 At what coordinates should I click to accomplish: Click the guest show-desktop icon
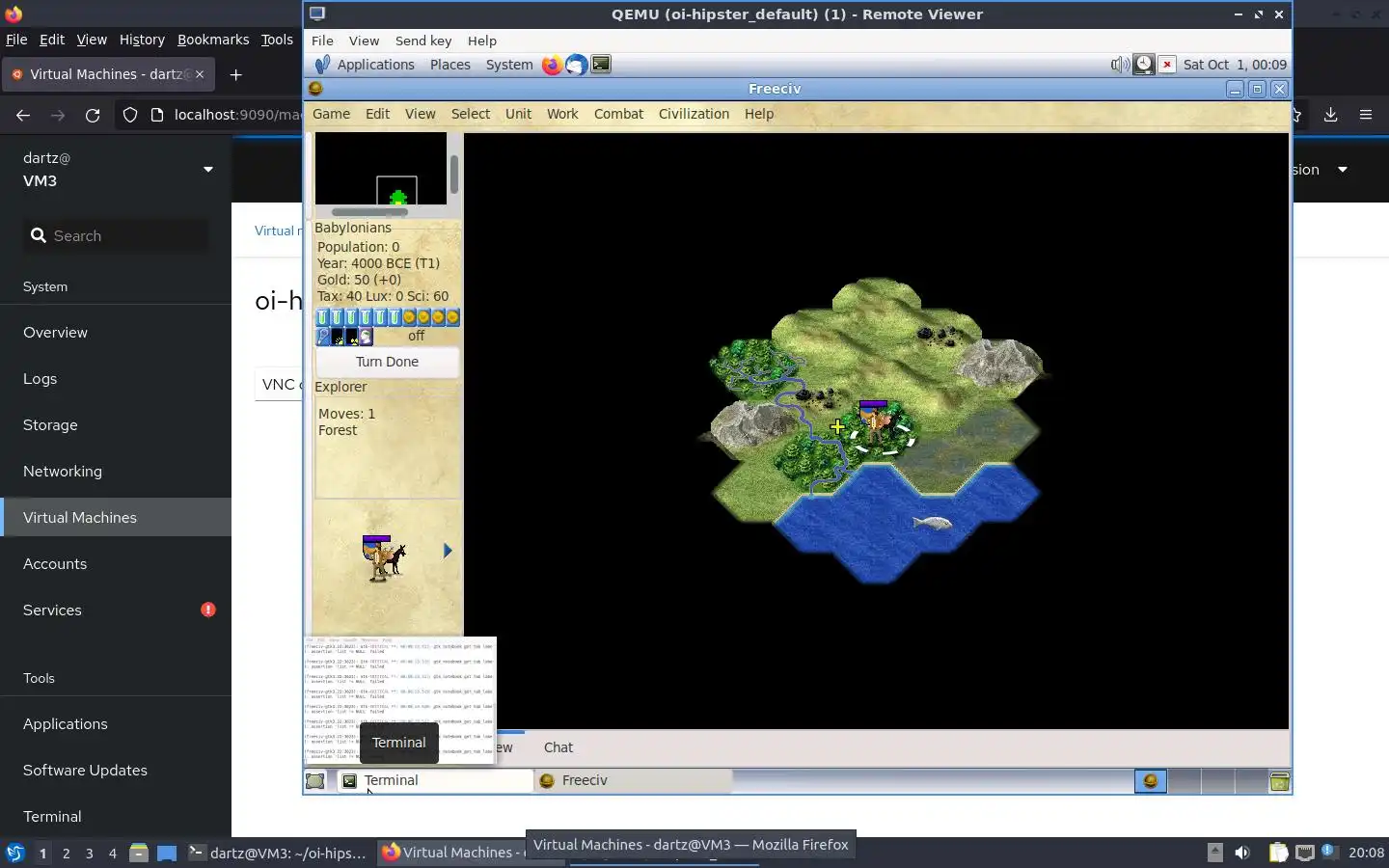click(315, 781)
